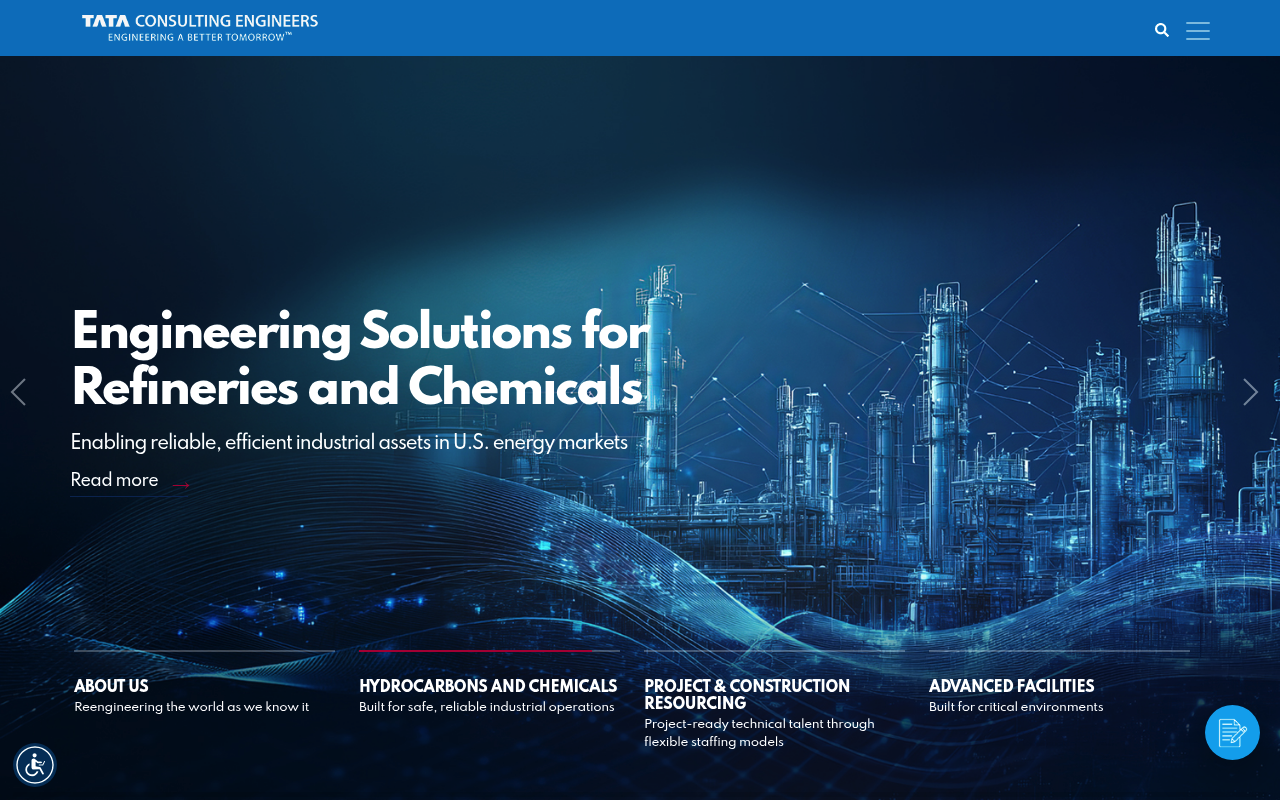Go to previous slide arrow

coord(18,392)
